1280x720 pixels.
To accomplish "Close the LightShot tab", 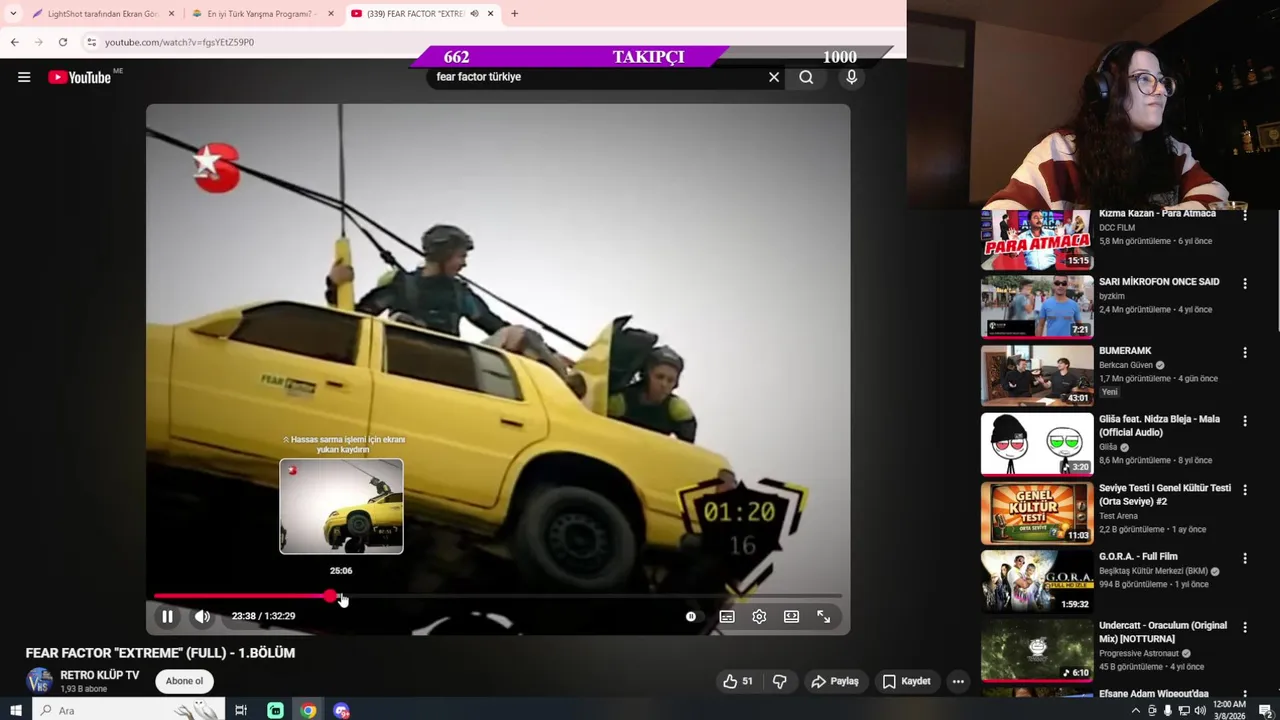I will click(171, 14).
